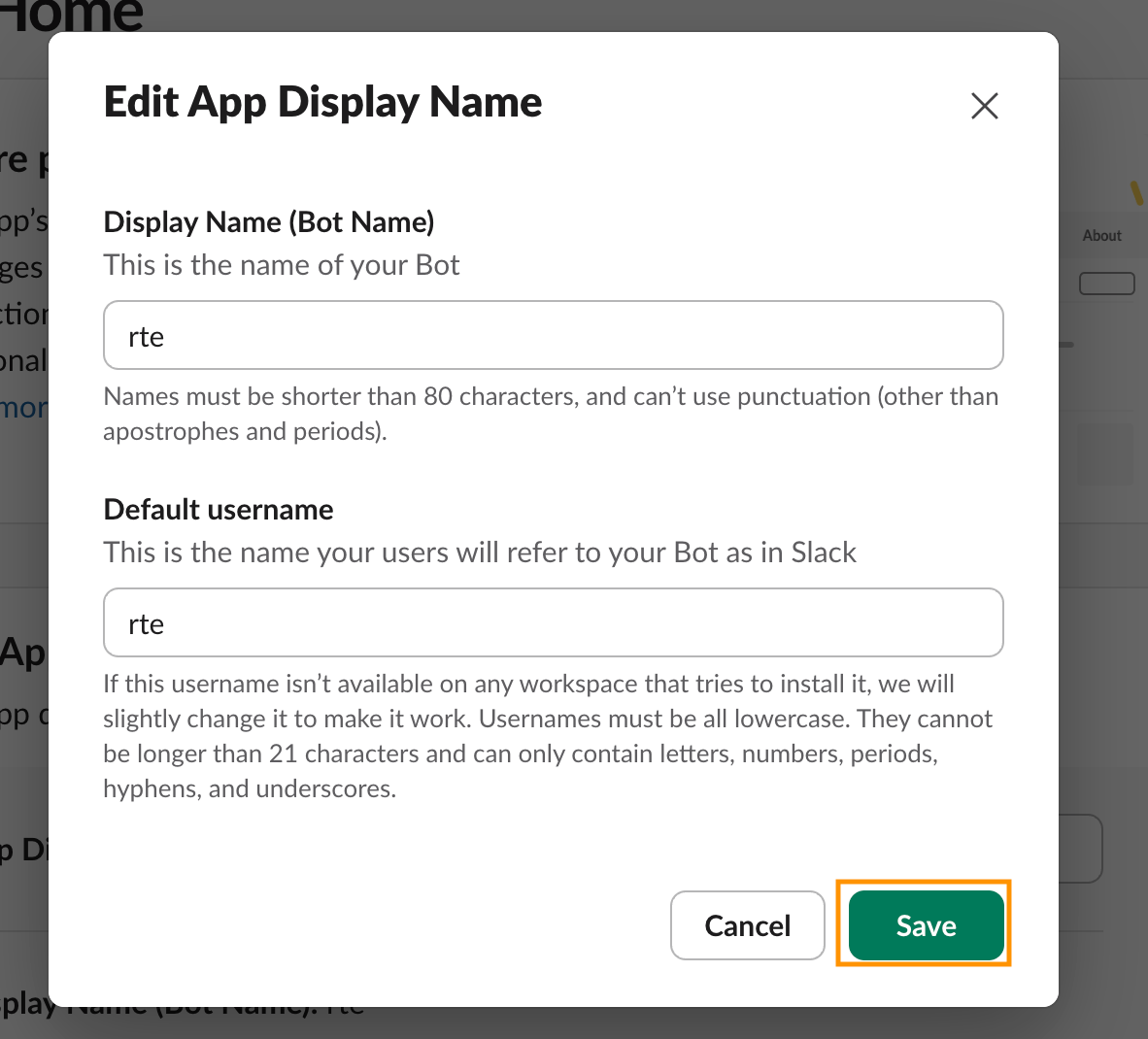The image size is (1148, 1039).
Task: Click the "Names must be shorter than 80 characters" hint
Action: pyautogui.click(x=341, y=396)
